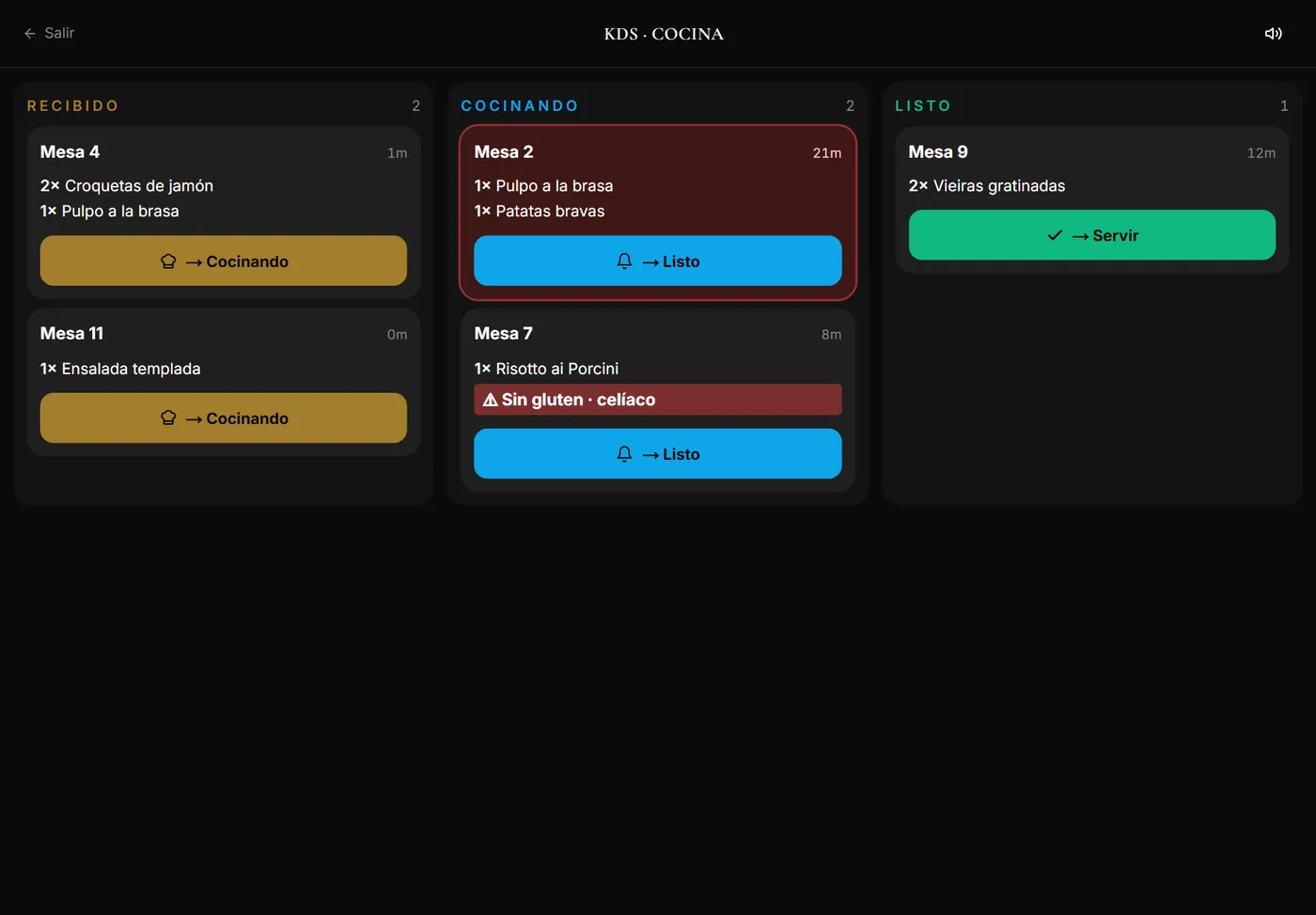Viewport: 1316px width, 915px height.
Task: Select the Vieiras gratinadas item
Action: point(987,185)
